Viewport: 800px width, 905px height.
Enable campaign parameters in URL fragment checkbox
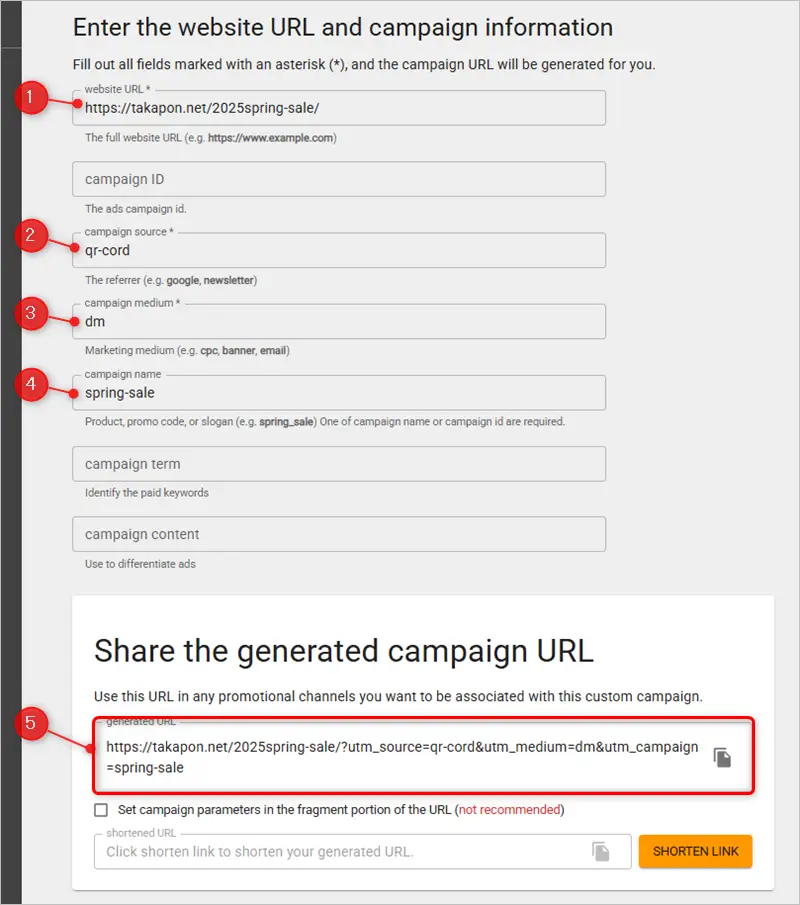(x=101, y=810)
